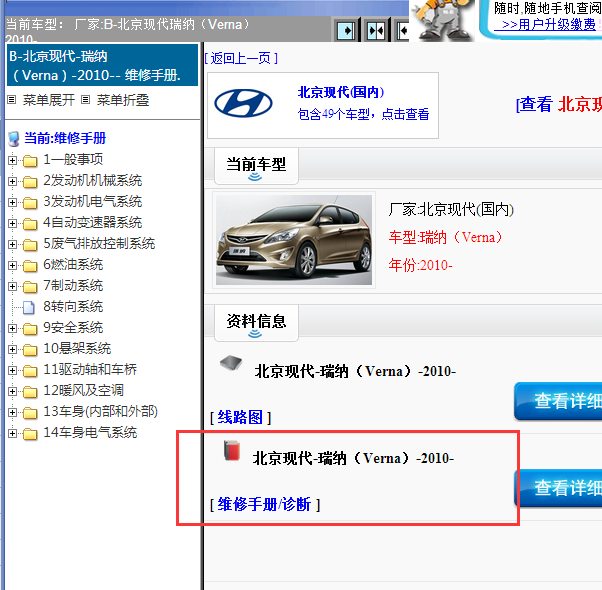Viewport: 602px width, 590px height.
Task: Click the folder icon of 7制动系统
Action: pyautogui.click(x=30, y=286)
